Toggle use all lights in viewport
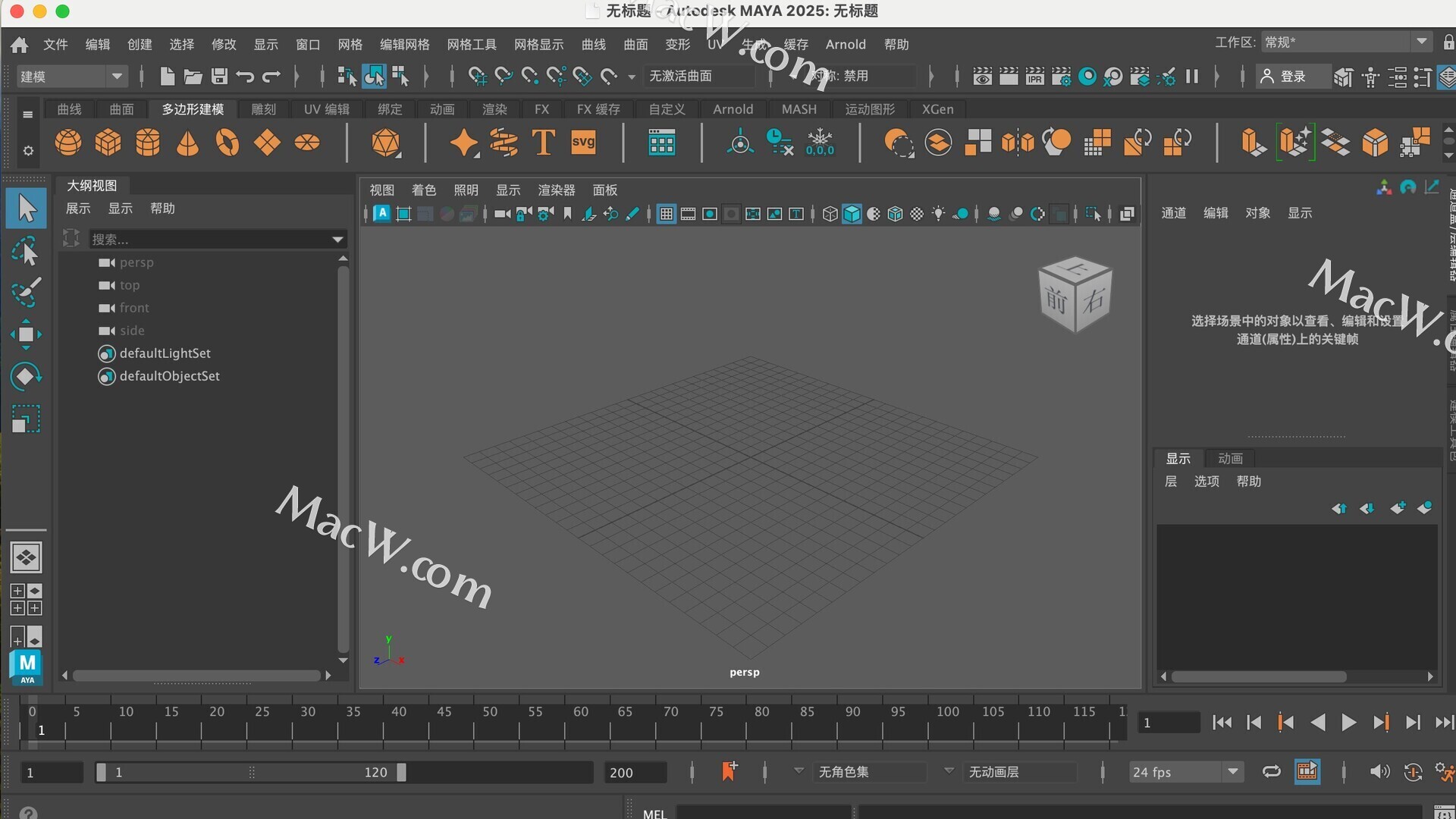Screen dimensions: 1456x819 [x=938, y=215]
